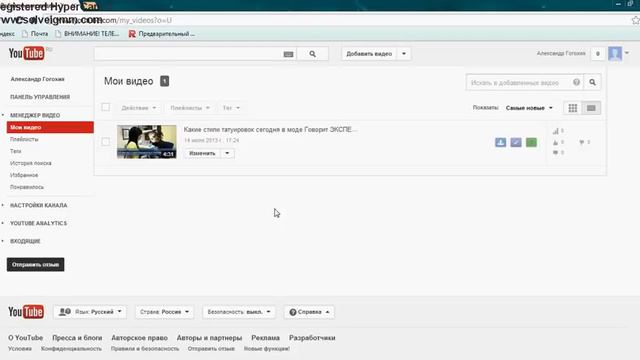
Task: Bookmark page with the star icon
Action: [636, 20]
